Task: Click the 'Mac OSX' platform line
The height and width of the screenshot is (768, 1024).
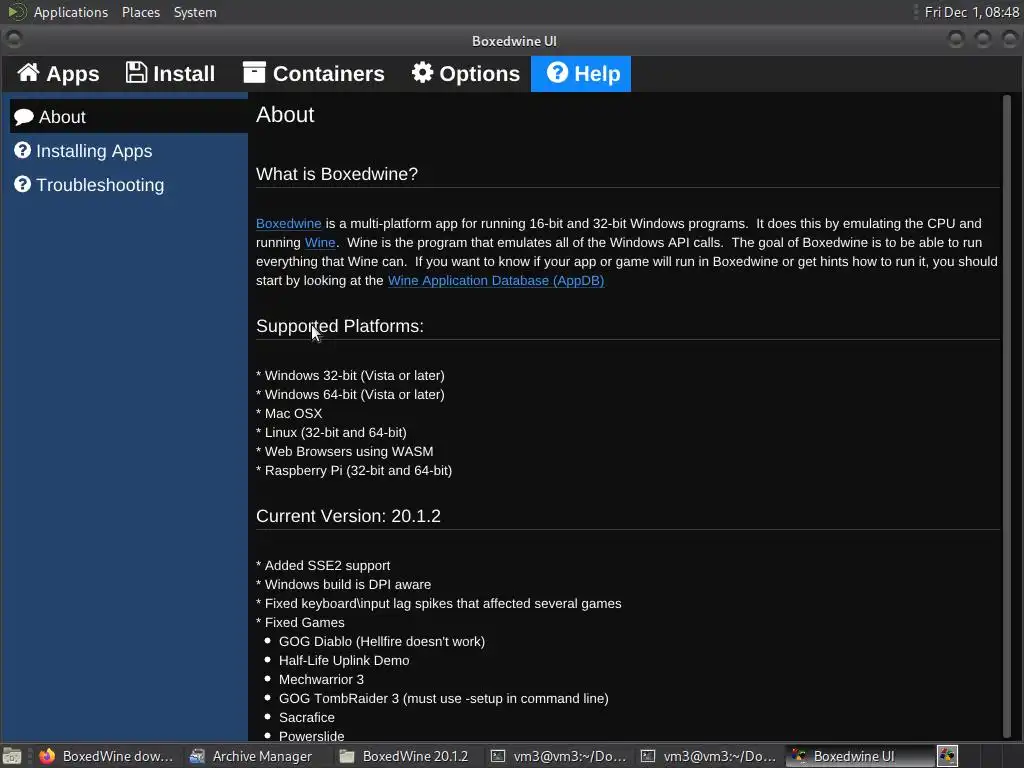Action: click(289, 413)
